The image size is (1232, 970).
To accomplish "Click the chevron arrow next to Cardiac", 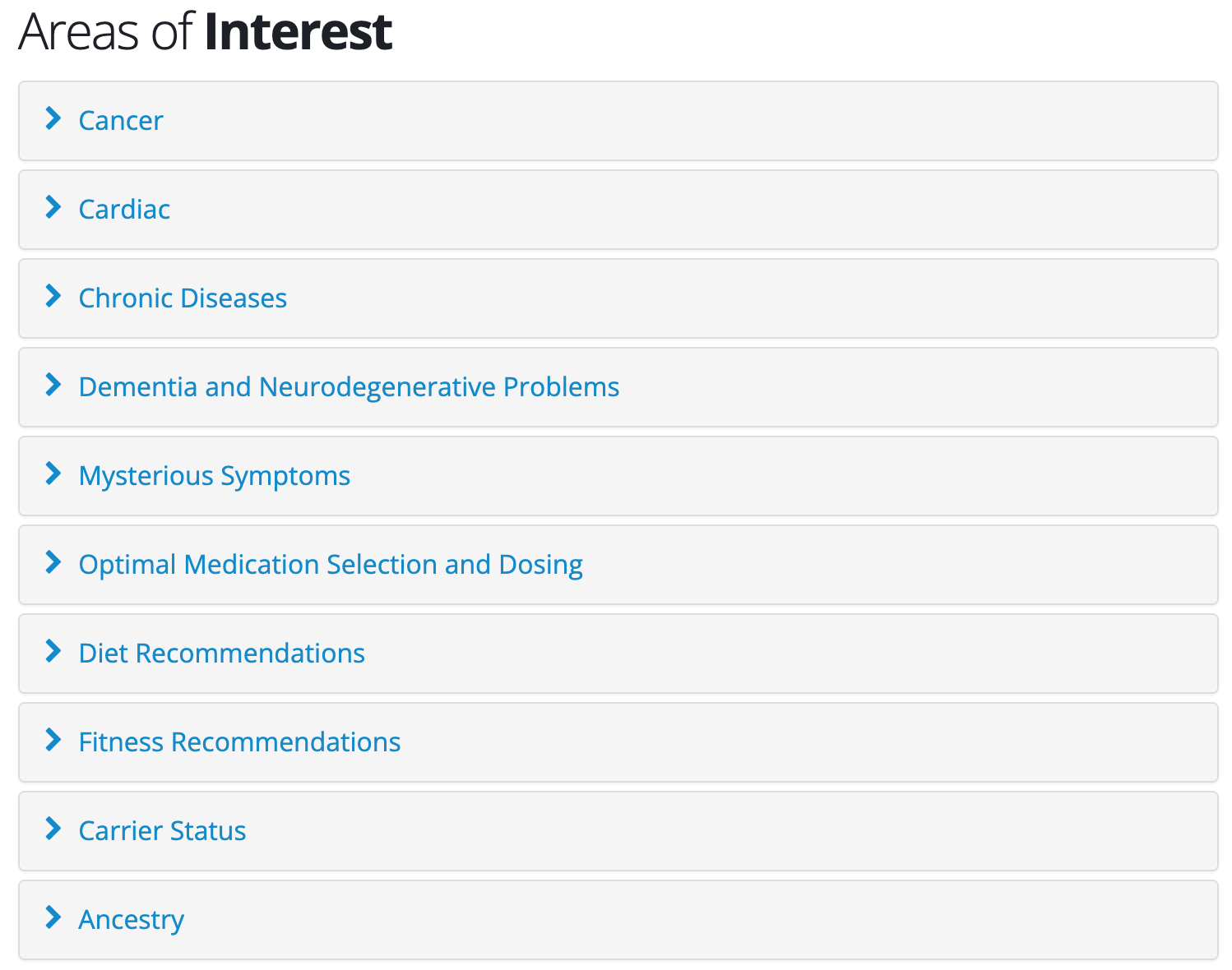I will (53, 207).
